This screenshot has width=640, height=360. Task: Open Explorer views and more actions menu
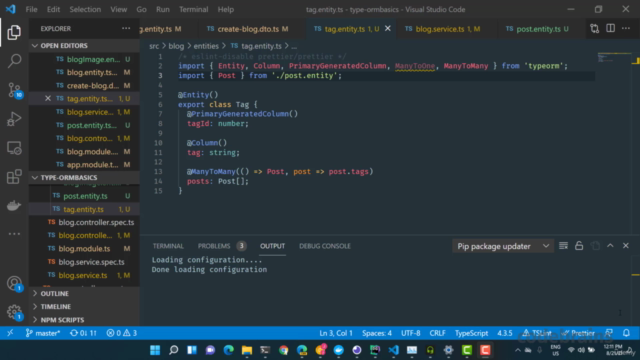coord(126,29)
